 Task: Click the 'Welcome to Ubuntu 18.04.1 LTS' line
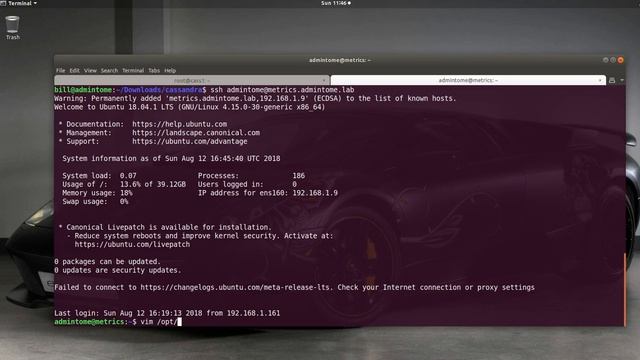point(189,107)
